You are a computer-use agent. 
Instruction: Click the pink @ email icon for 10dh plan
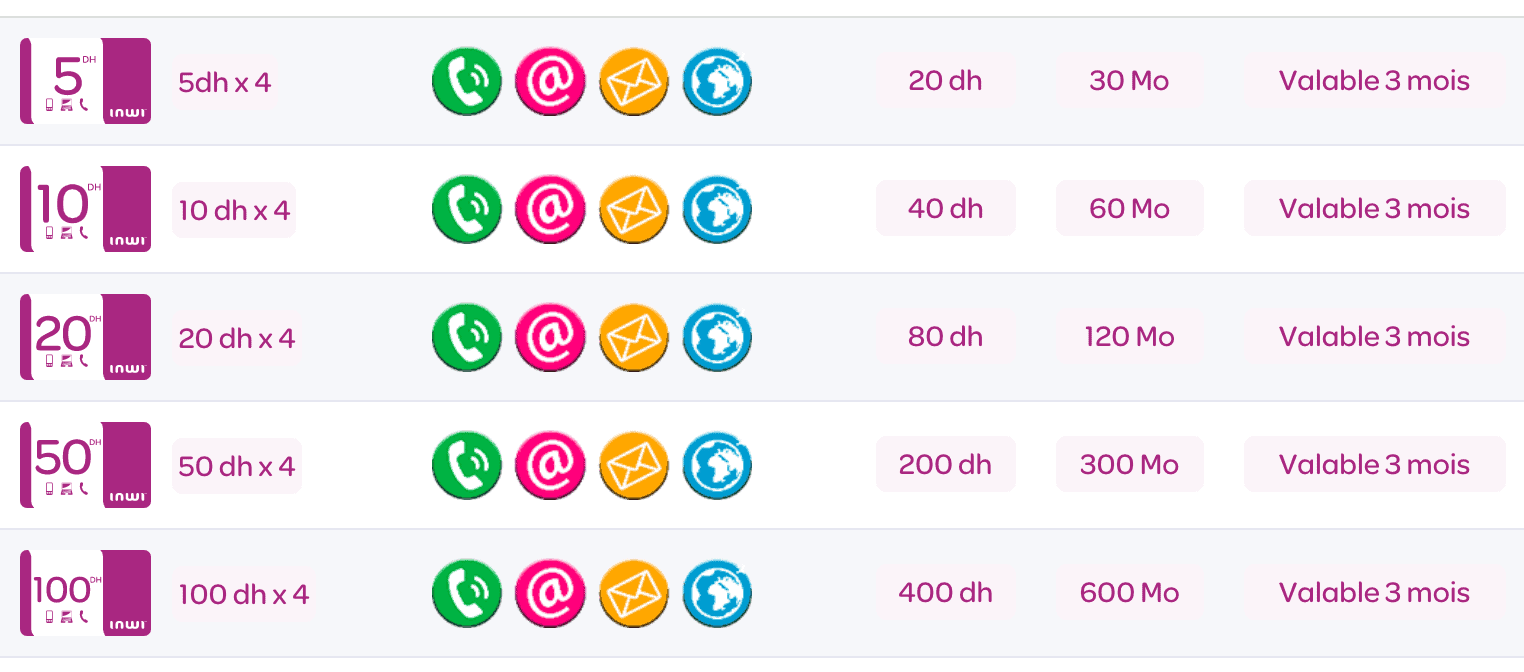click(x=550, y=209)
